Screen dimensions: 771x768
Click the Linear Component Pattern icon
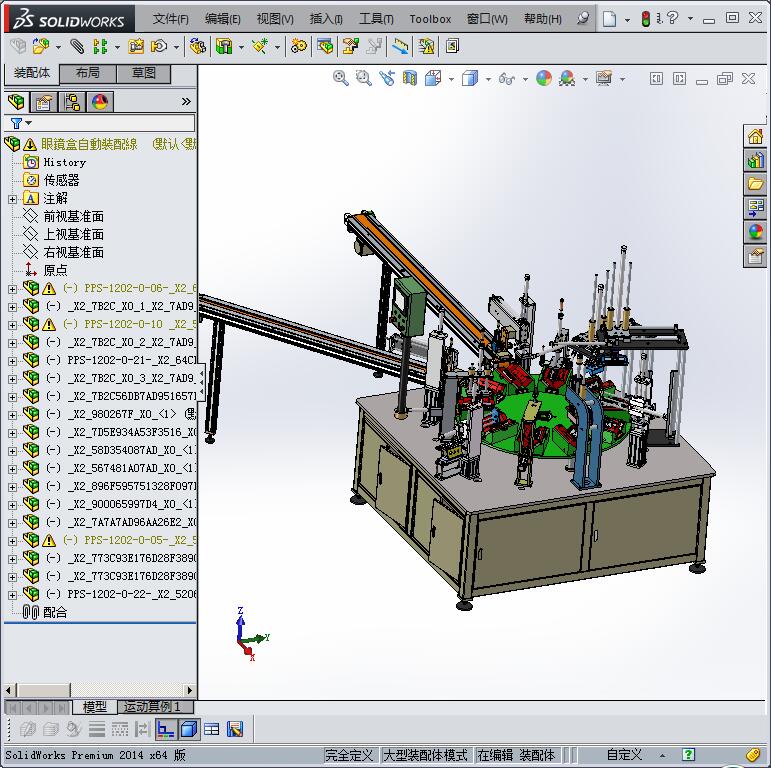[x=100, y=47]
